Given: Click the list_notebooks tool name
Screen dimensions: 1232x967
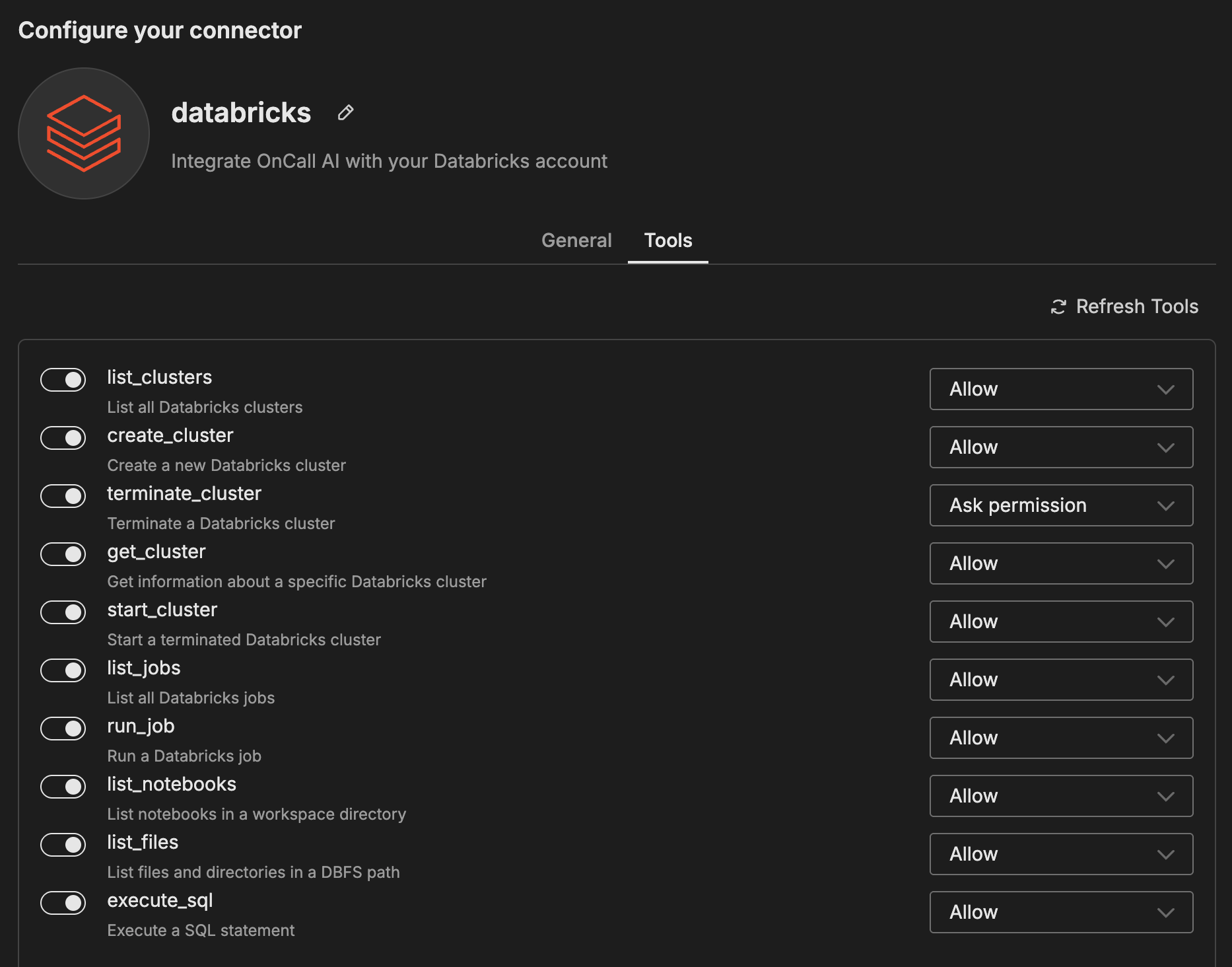Looking at the screenshot, I should coord(172,784).
